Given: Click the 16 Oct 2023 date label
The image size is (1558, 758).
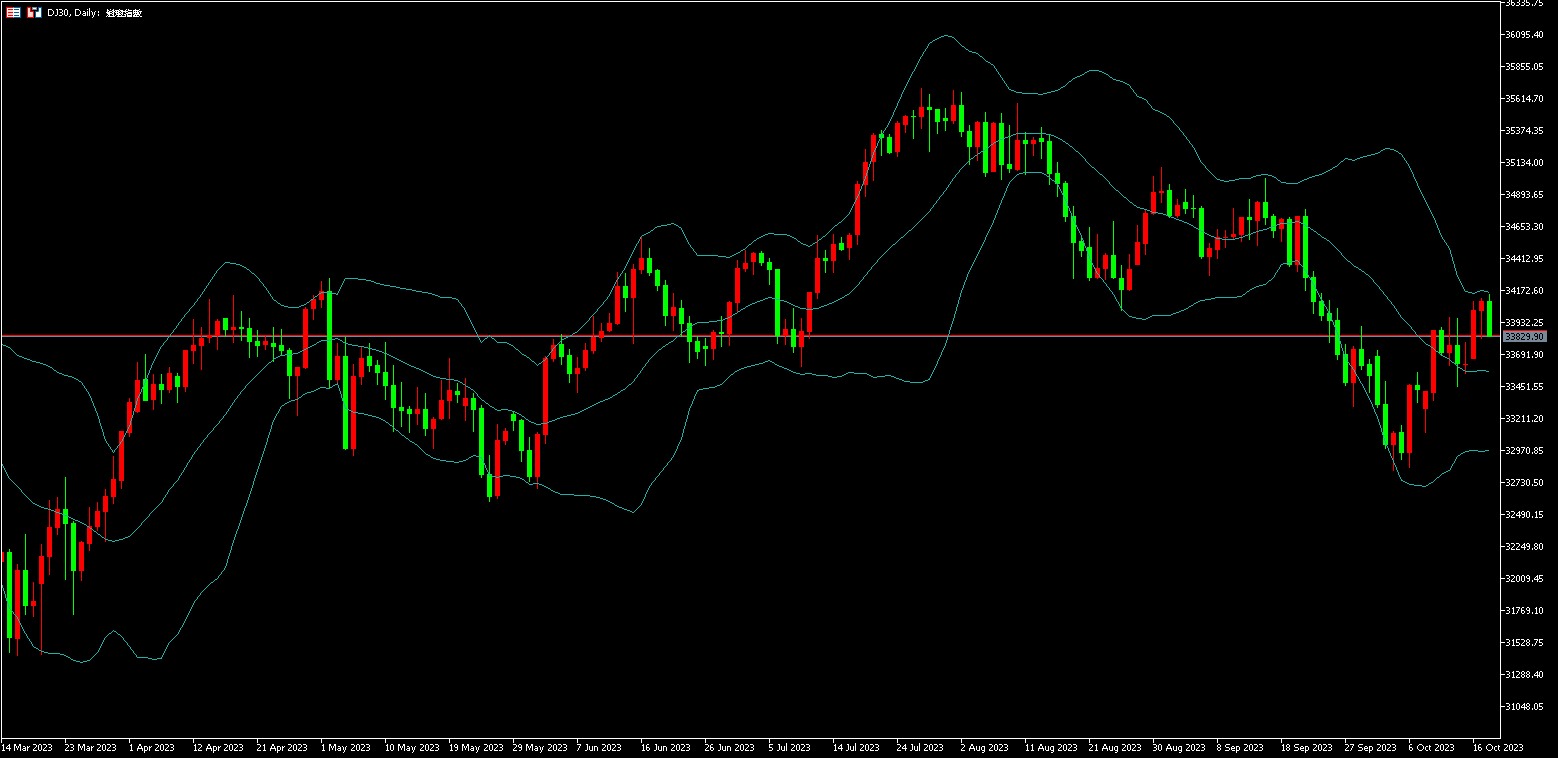Looking at the screenshot, I should click(x=1498, y=748).
